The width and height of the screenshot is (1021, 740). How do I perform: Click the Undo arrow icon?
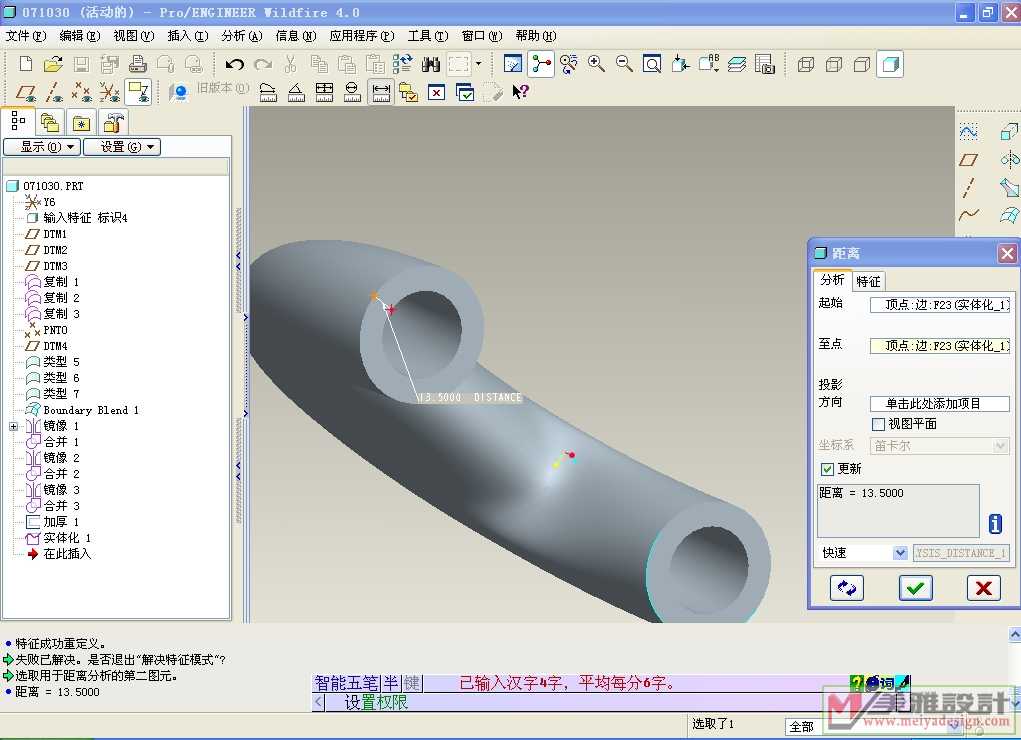click(x=234, y=64)
